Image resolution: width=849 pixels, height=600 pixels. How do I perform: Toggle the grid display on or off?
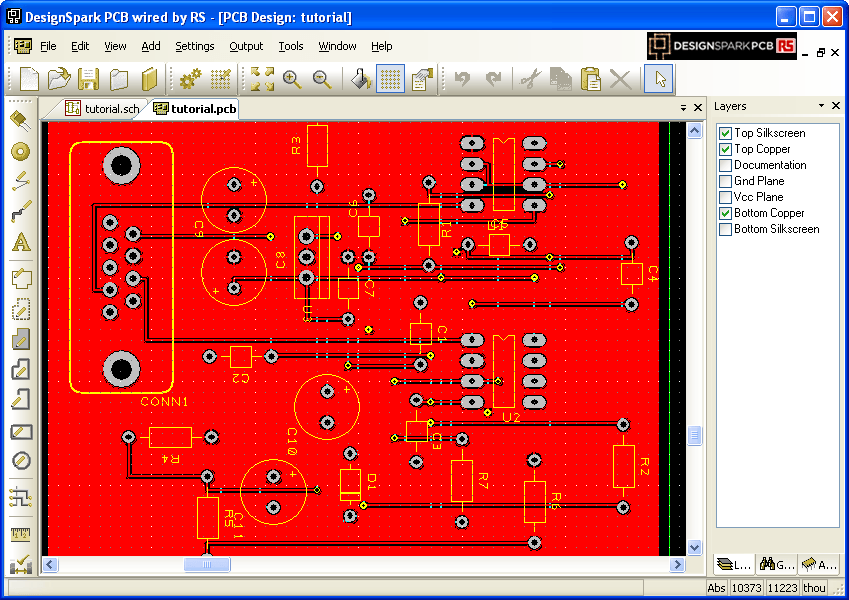(x=390, y=79)
